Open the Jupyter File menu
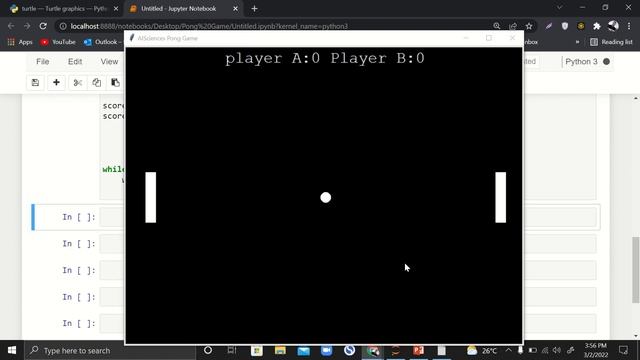Image resolution: width=640 pixels, height=360 pixels. point(42,62)
